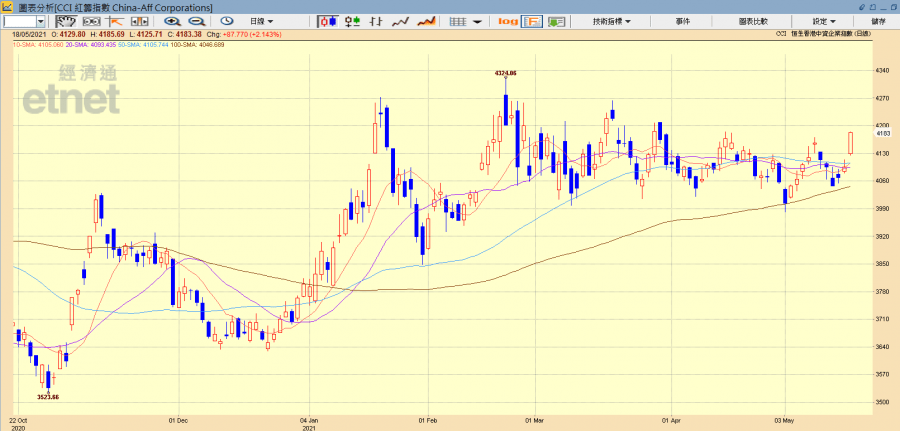Open the 日線 period dropdown
Screen dimensions: 900x431
click(x=262, y=21)
